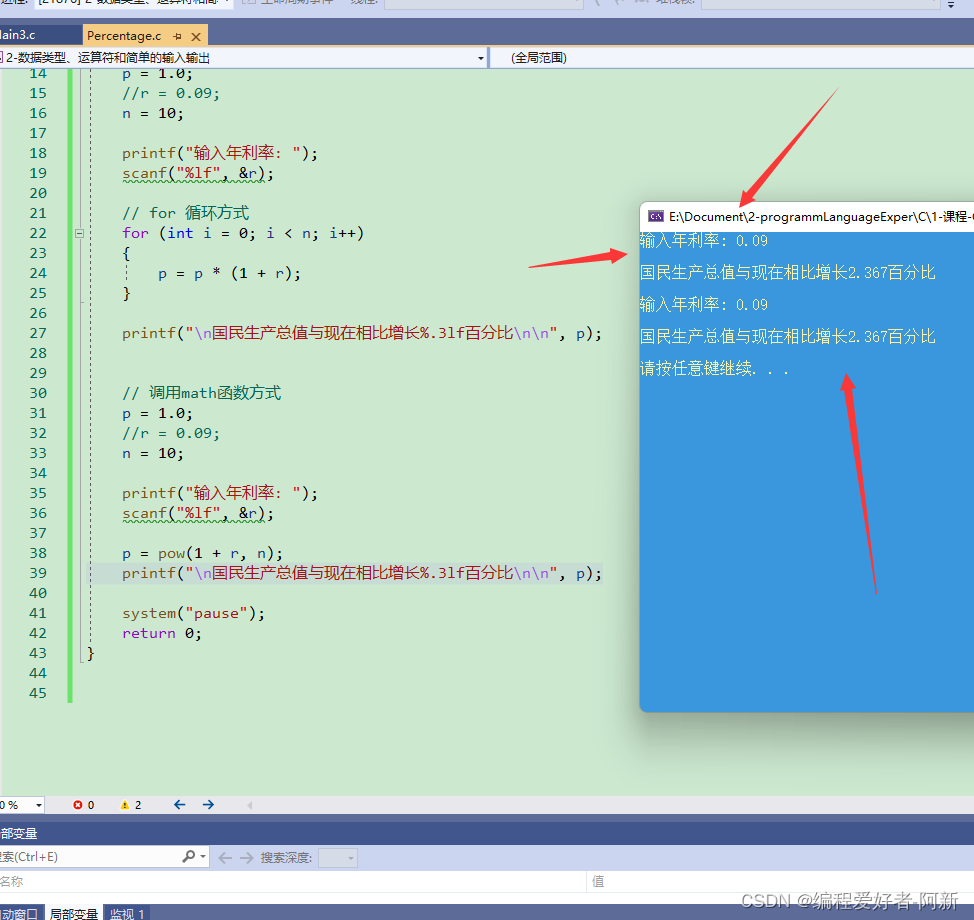Close the Percentage.c tab
The height and width of the screenshot is (920, 974).
point(196,36)
